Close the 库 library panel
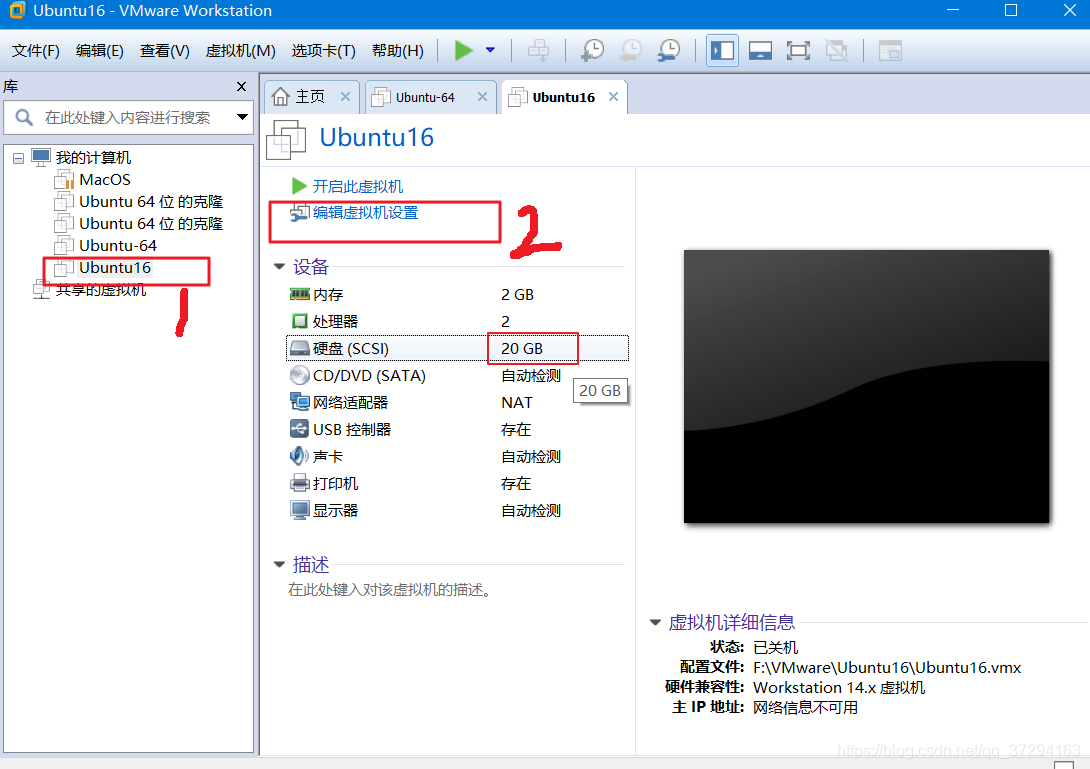1090x769 pixels. tap(241, 86)
